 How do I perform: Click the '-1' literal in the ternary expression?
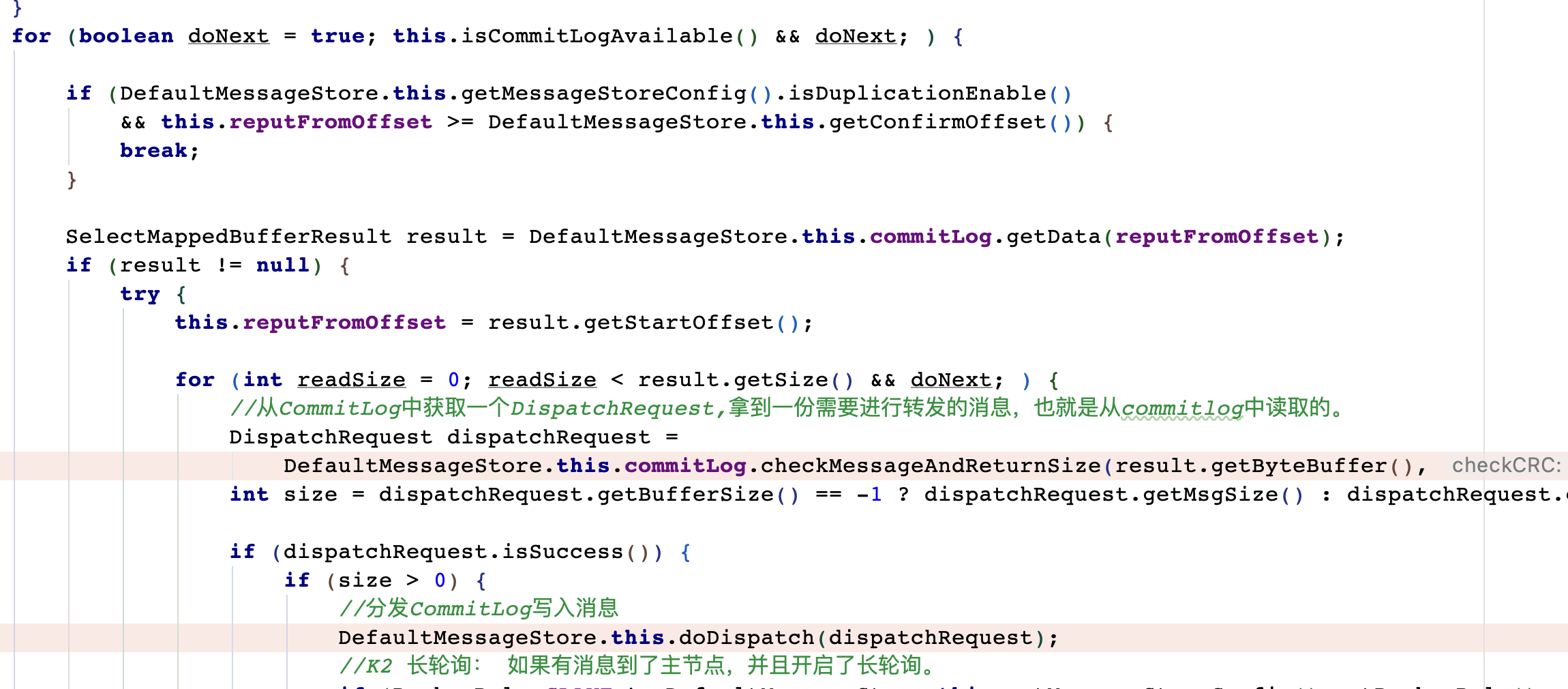(x=869, y=495)
